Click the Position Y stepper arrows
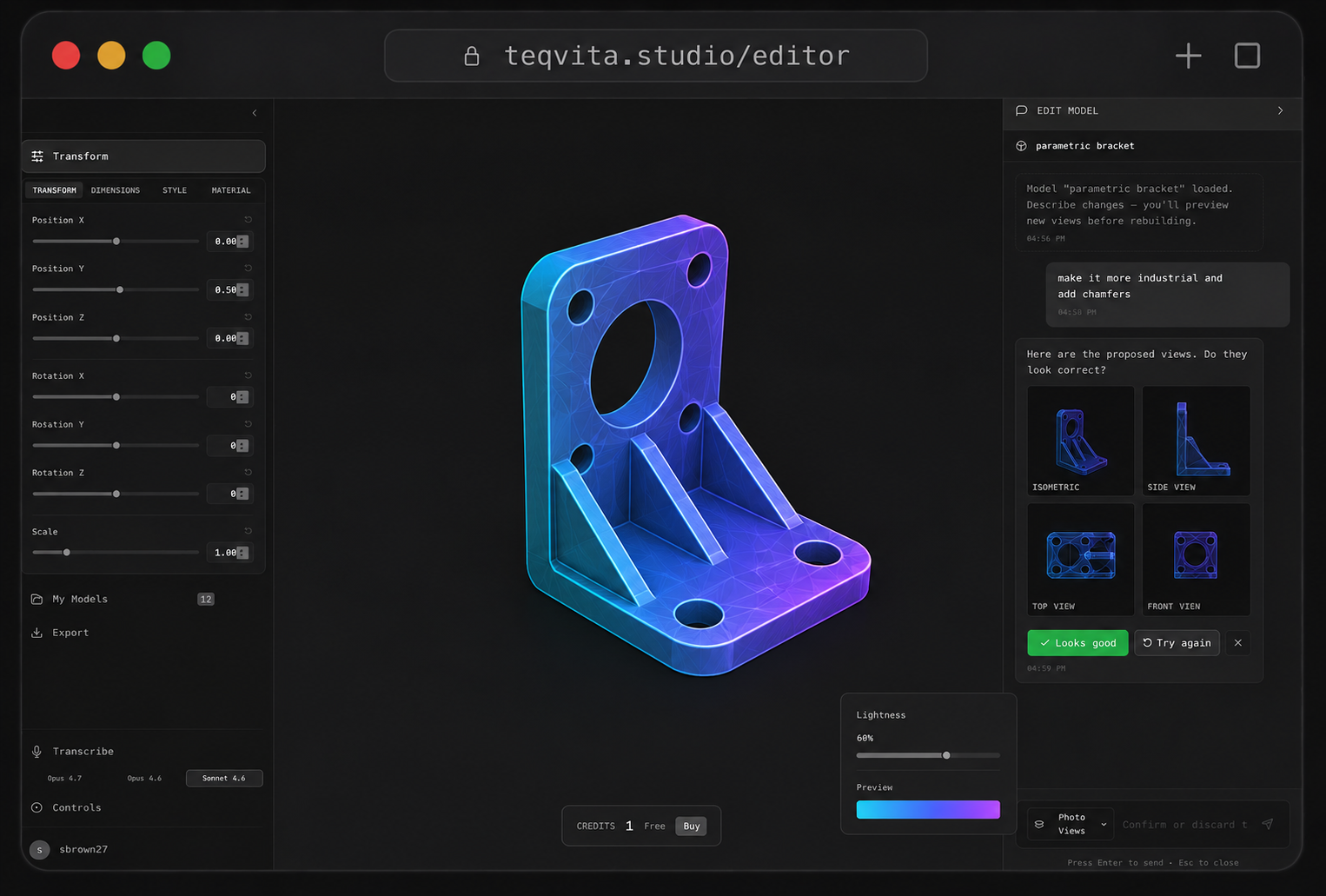 coord(242,290)
